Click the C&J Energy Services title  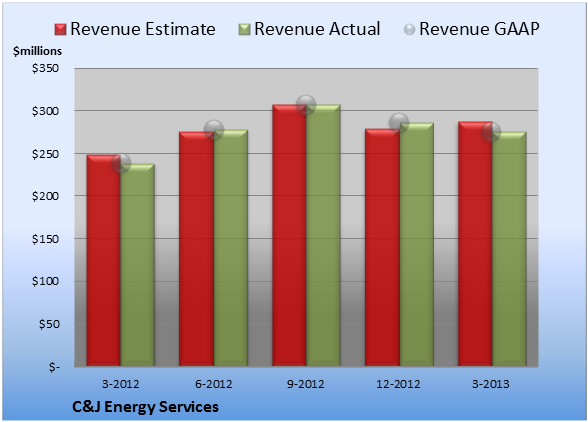click(x=146, y=407)
